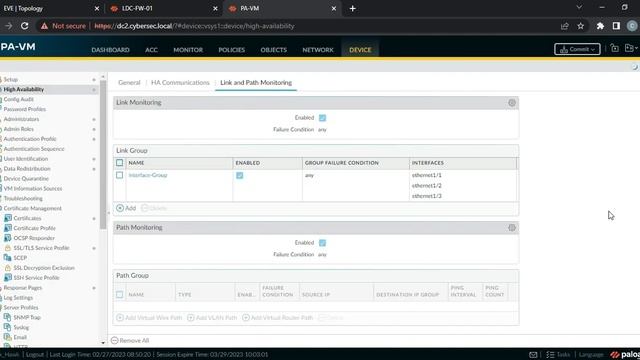The height and width of the screenshot is (360, 640).
Task: Switch to the MONITOR tab
Action: pyautogui.click(x=188, y=50)
